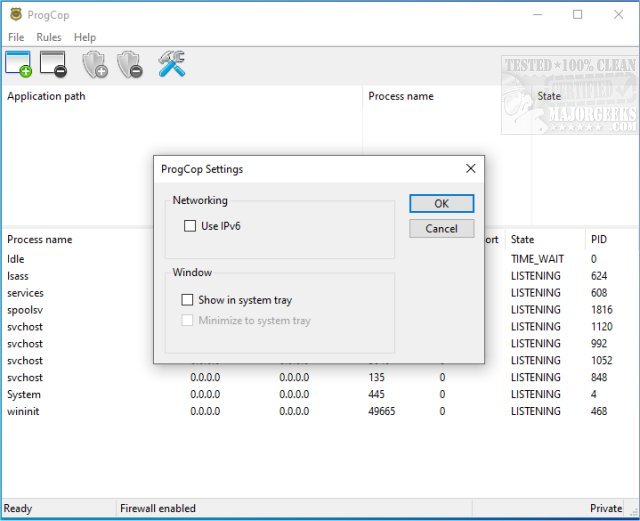The height and width of the screenshot is (521, 640).
Task: Confirm settings with the OK button
Action: [442, 203]
